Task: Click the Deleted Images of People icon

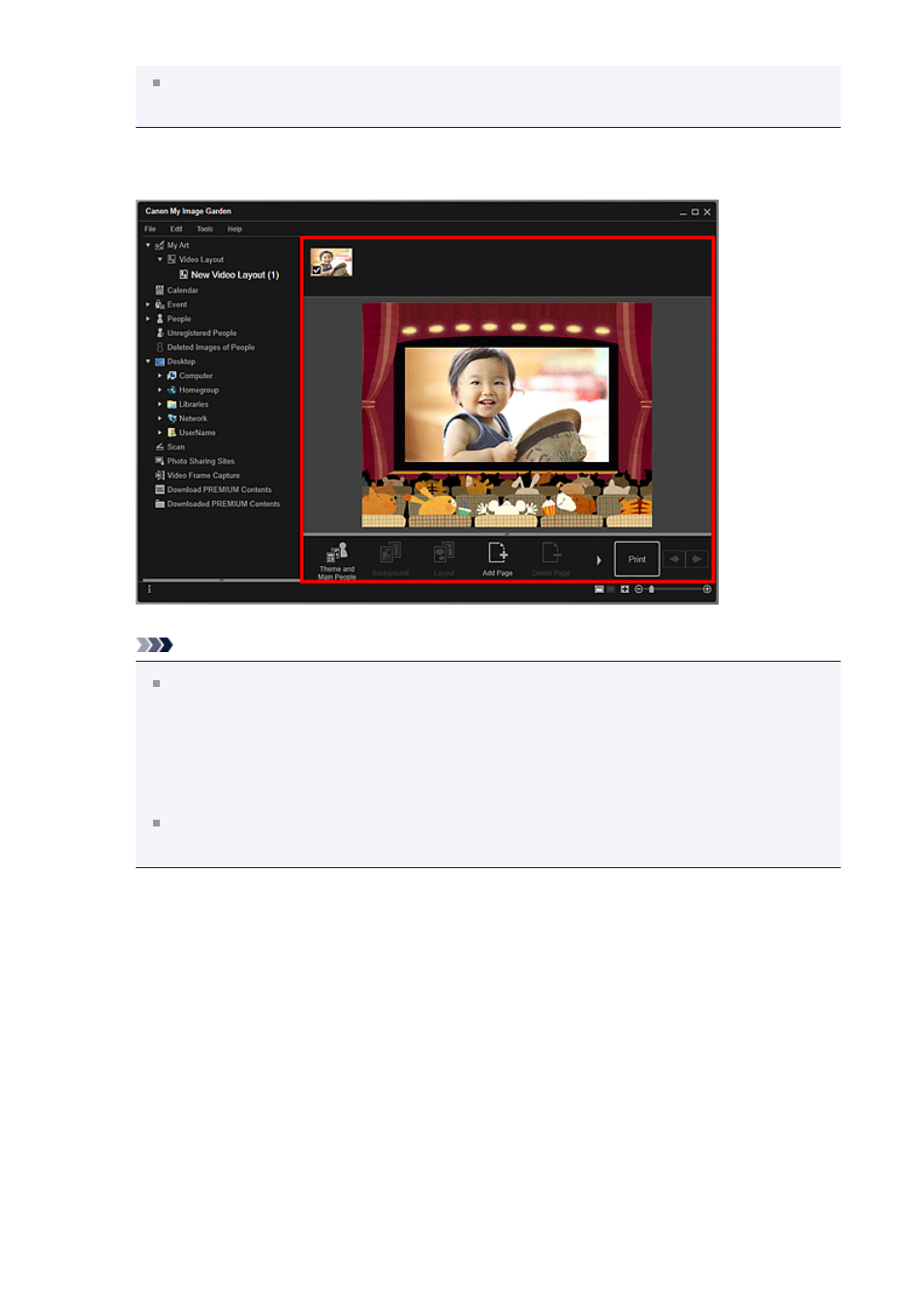Action: point(160,347)
